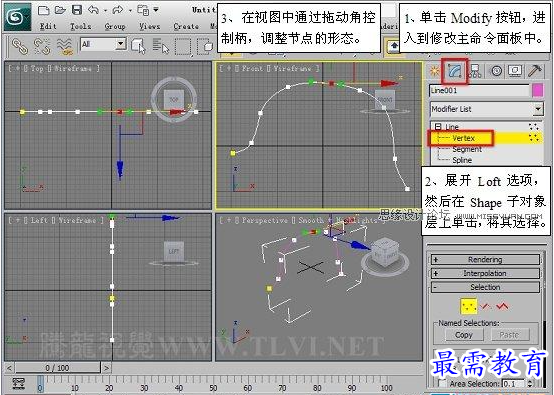Open the Tools menu

80,26
